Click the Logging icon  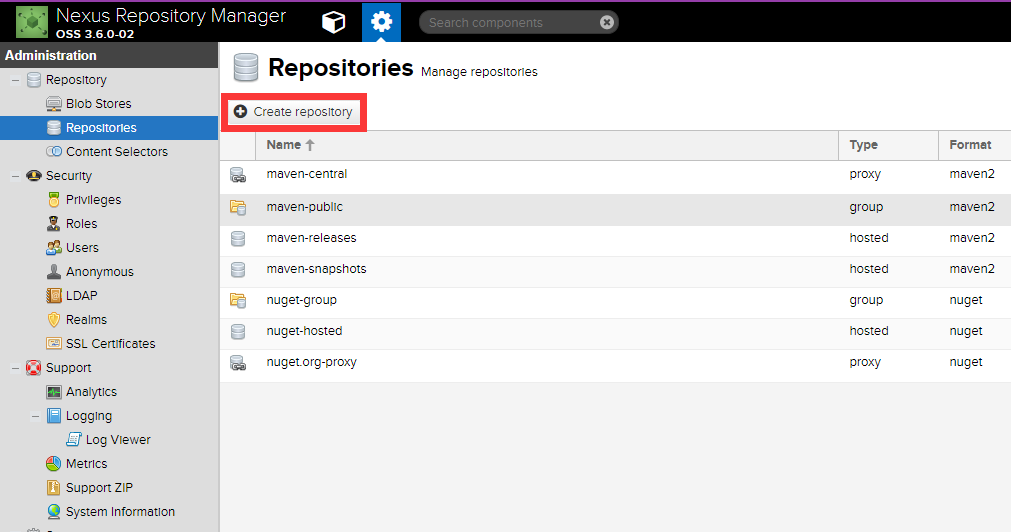(x=54, y=415)
